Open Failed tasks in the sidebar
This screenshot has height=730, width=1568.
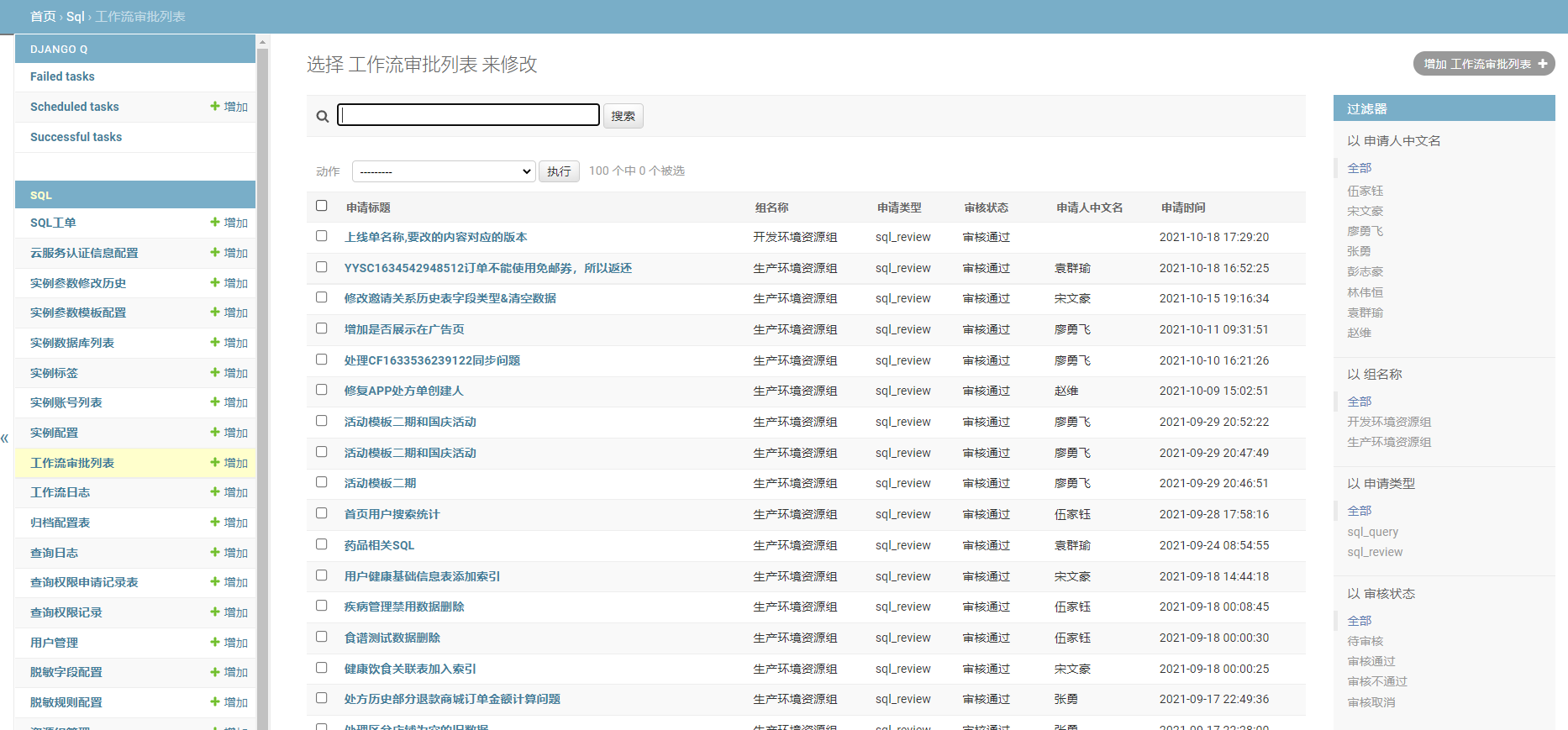tap(62, 76)
